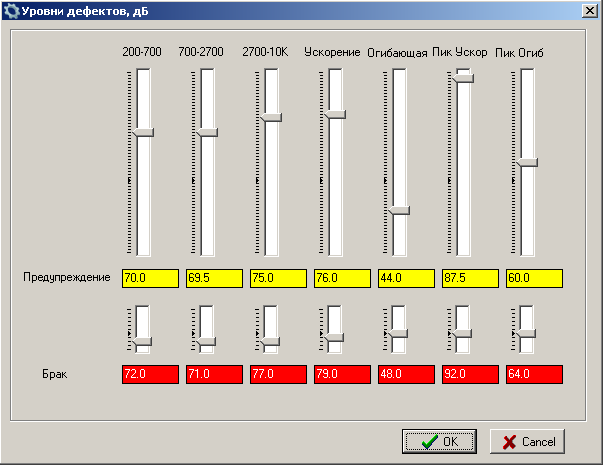Screen dimensions: 603x465
Task: Click the 2700-10K warning slider thumb
Action: coord(271,117)
